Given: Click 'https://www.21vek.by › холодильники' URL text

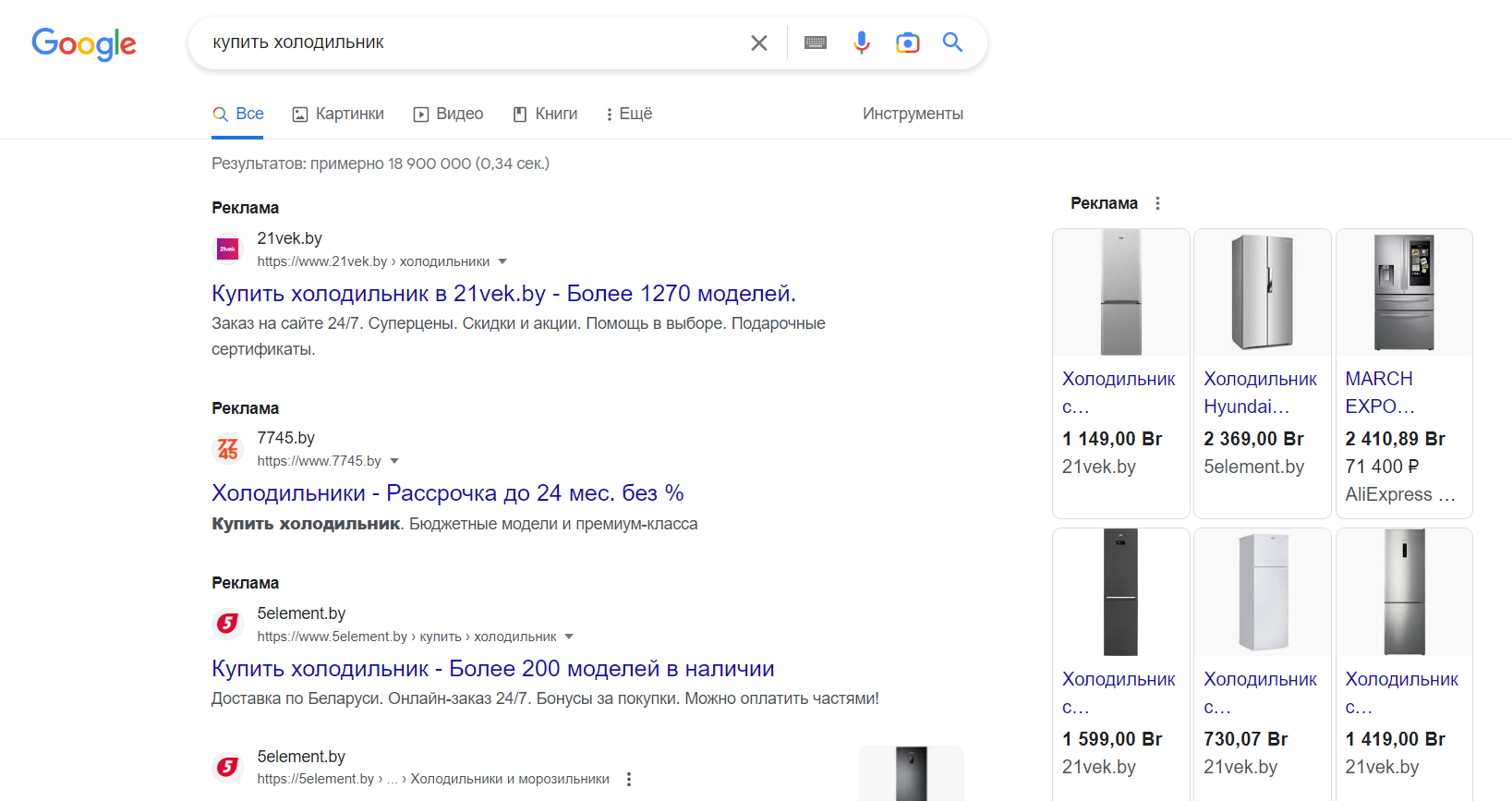Looking at the screenshot, I should click(x=373, y=261).
